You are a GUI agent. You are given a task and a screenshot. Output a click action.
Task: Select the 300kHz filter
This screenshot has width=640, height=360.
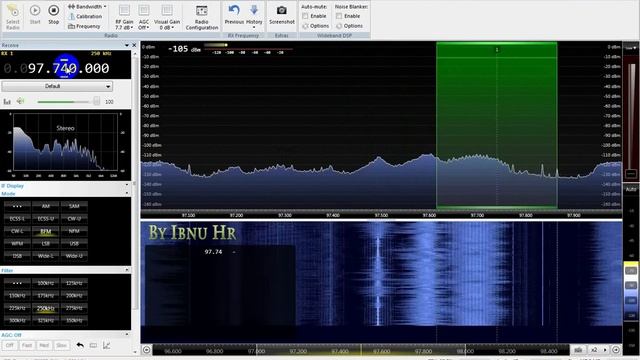pos(17,320)
